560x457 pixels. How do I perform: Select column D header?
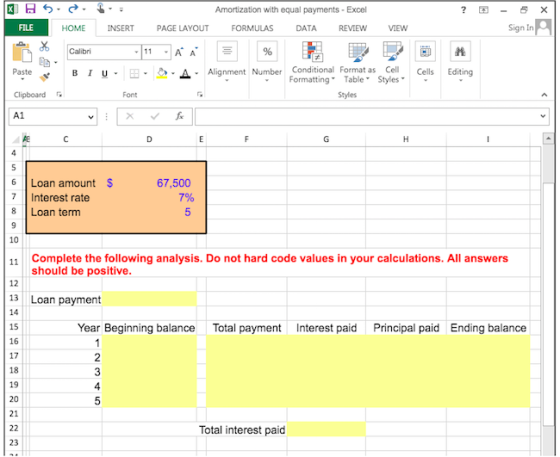(149, 139)
